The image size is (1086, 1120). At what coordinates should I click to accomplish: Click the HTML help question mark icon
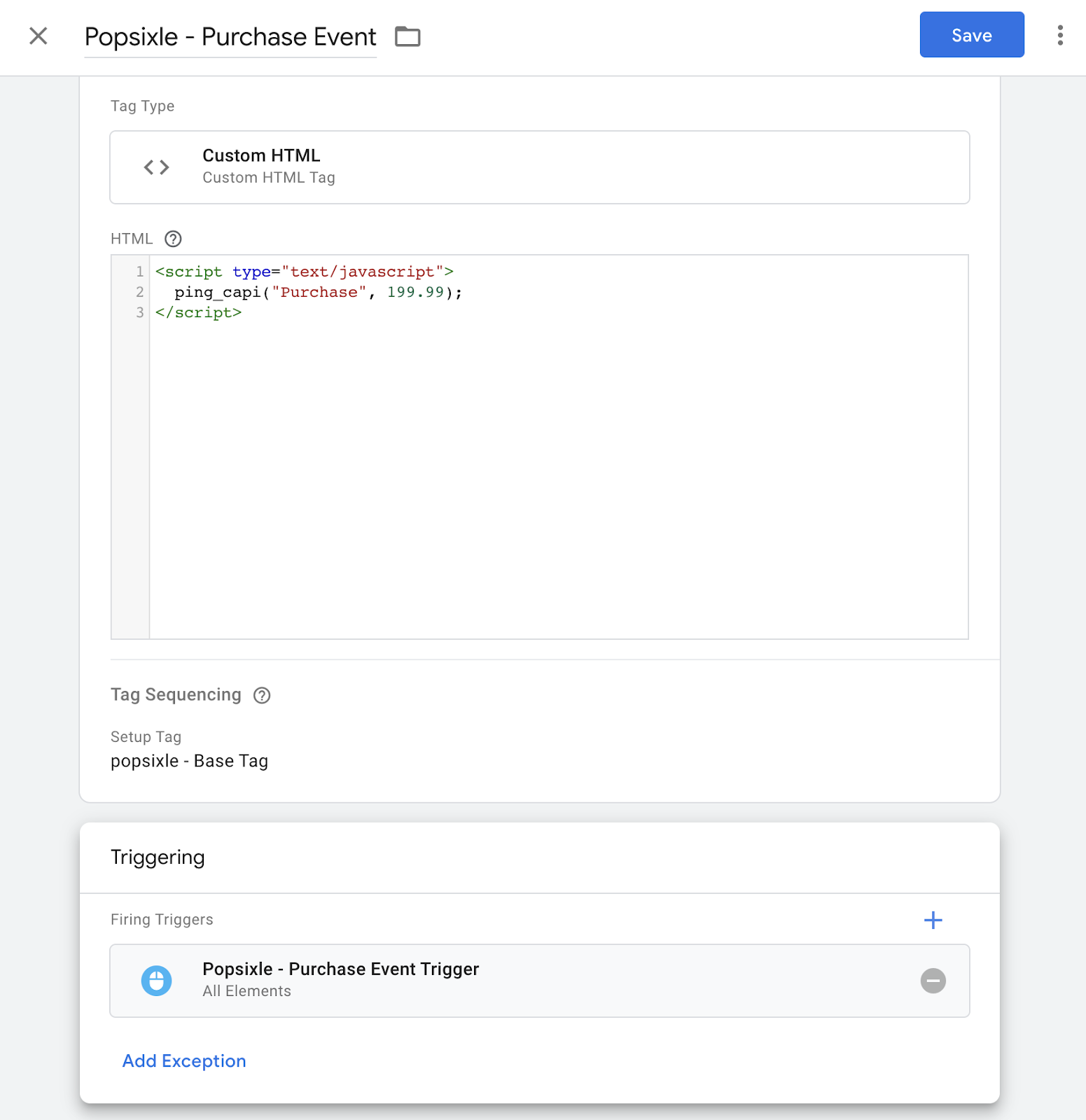[173, 239]
